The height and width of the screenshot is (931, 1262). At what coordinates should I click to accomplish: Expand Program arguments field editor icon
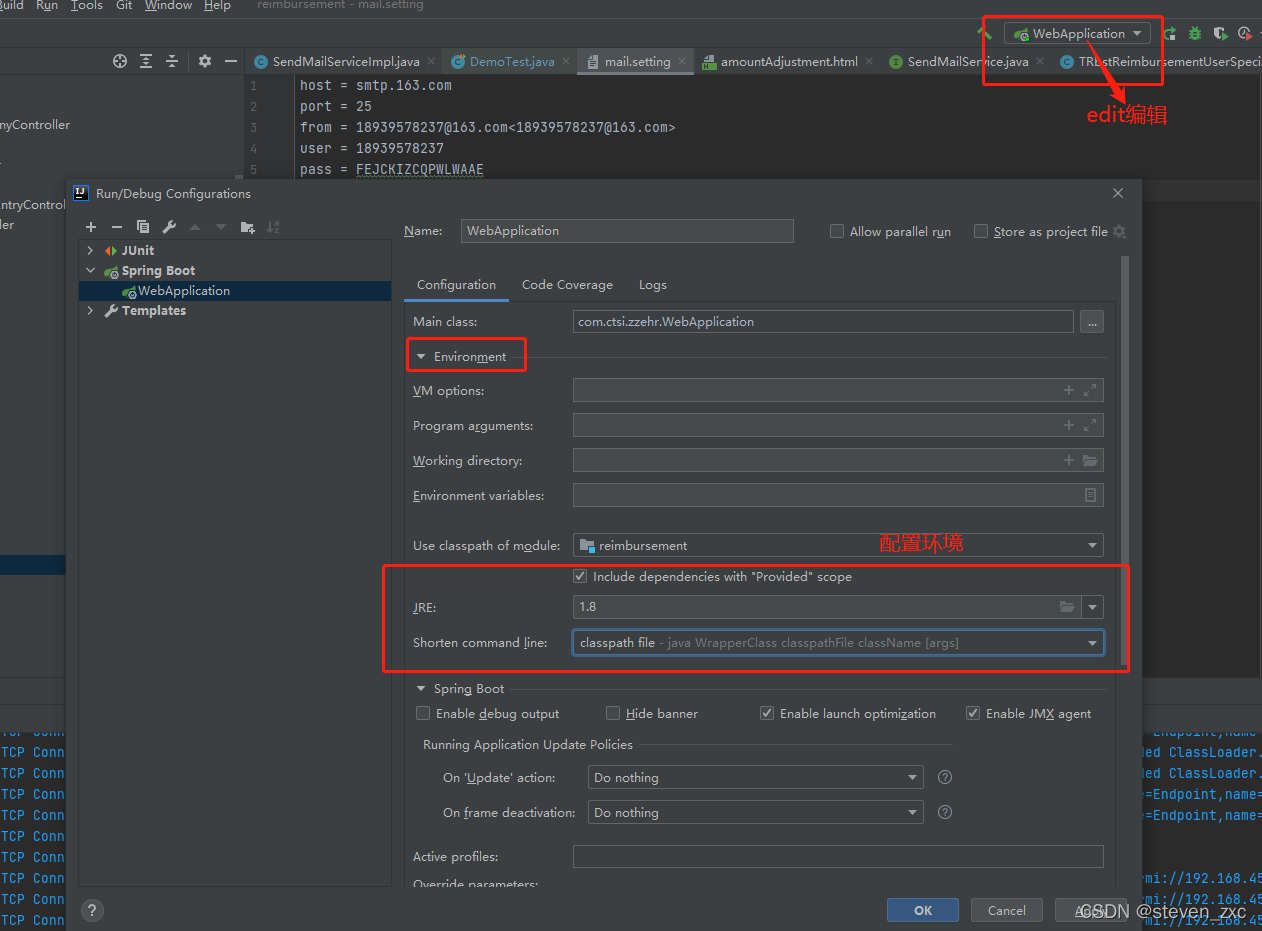coord(1090,425)
